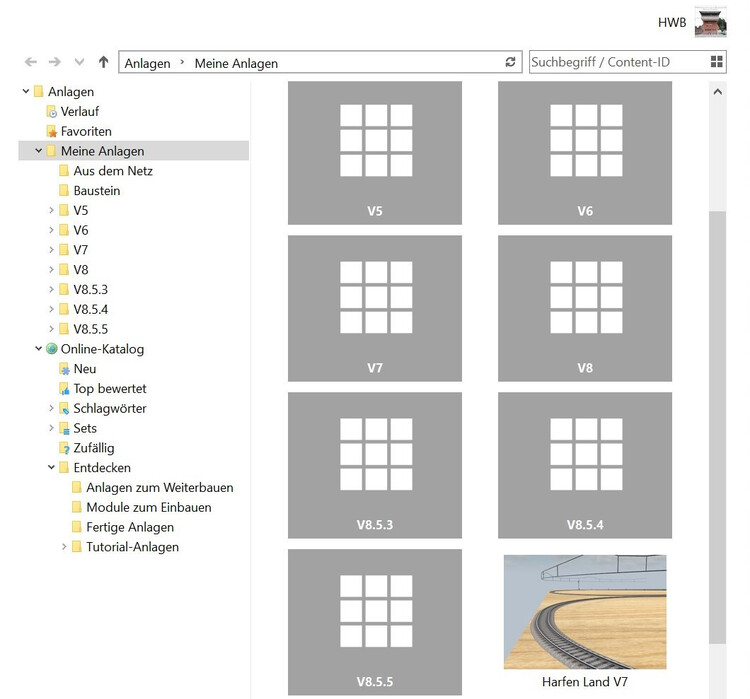Open the recent locations dropdown arrow

(79, 62)
